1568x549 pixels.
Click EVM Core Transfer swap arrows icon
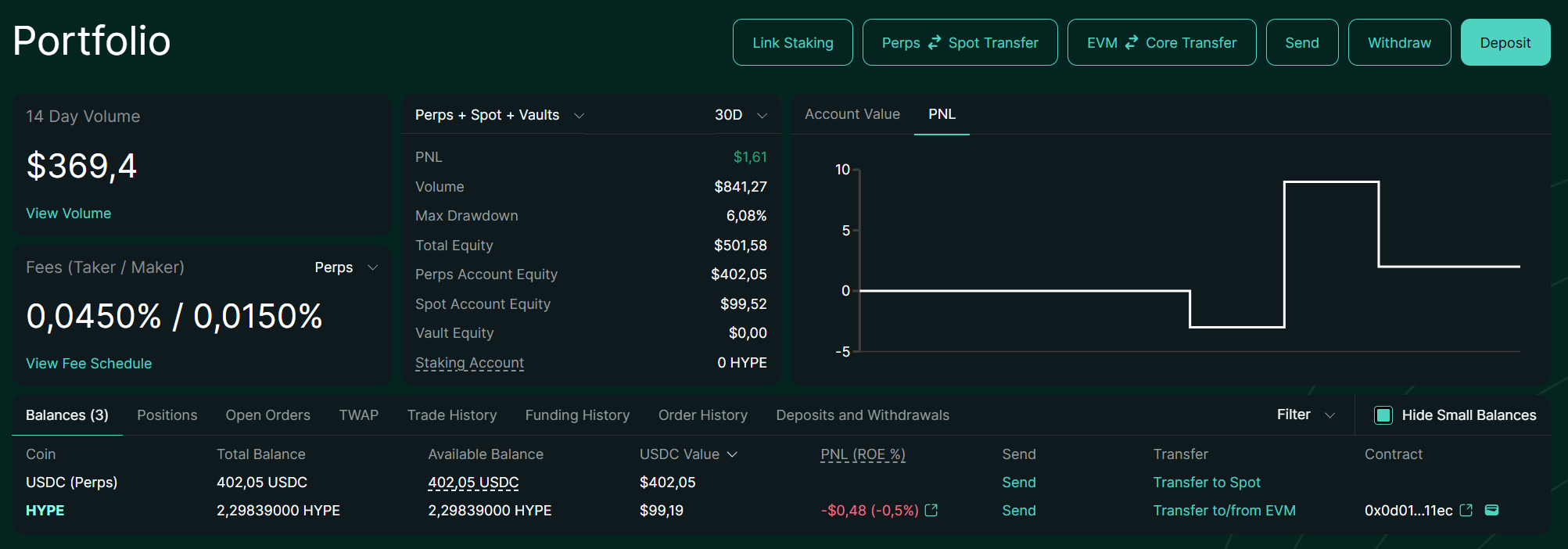[x=1132, y=43]
